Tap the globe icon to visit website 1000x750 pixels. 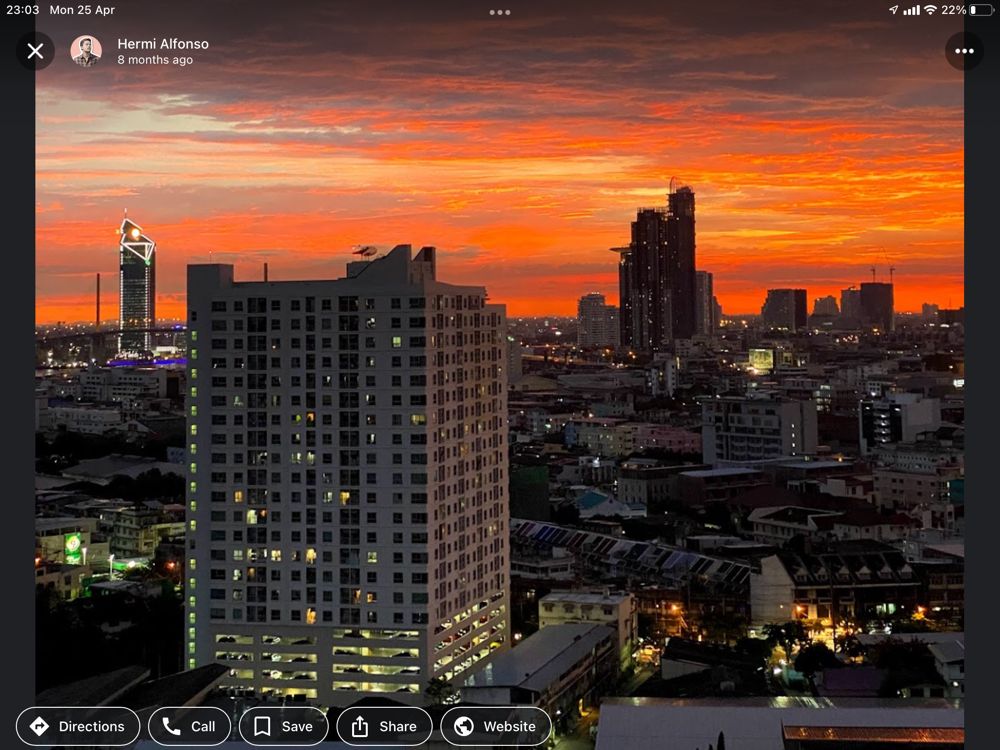coord(463,726)
